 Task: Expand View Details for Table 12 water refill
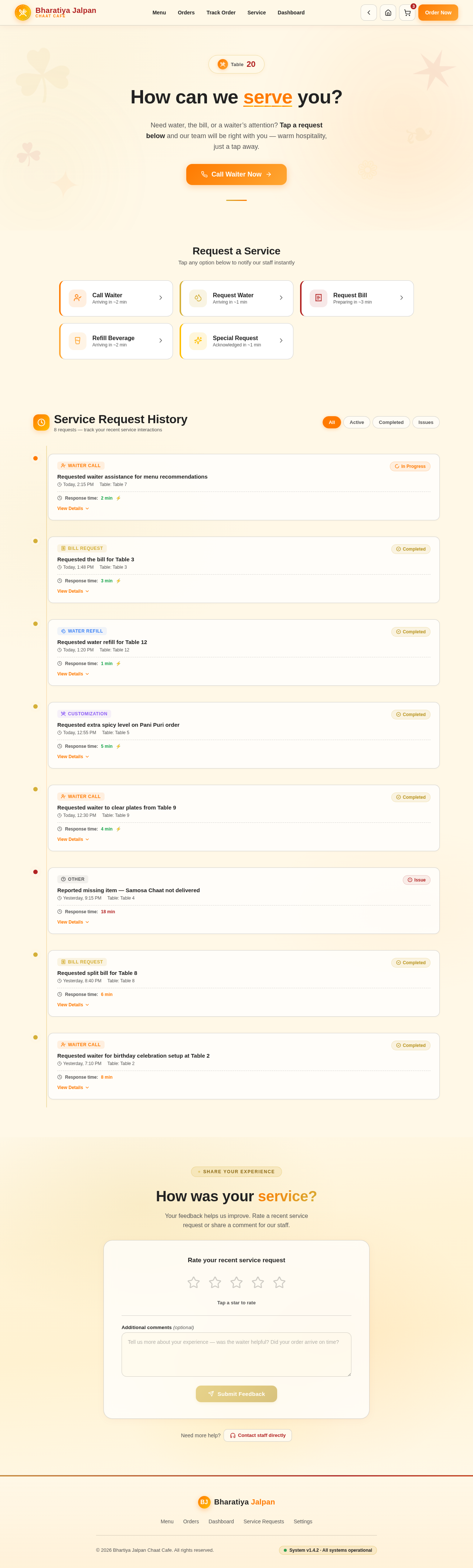73,674
